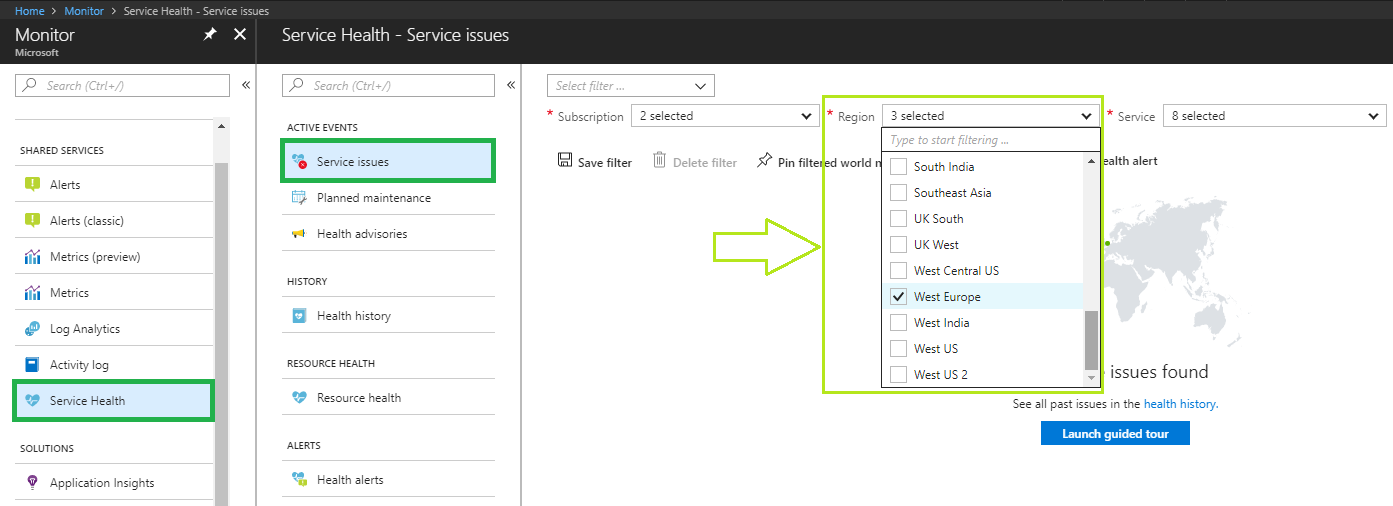Click the Health history icon
This screenshot has width=1393, height=506.
point(299,316)
